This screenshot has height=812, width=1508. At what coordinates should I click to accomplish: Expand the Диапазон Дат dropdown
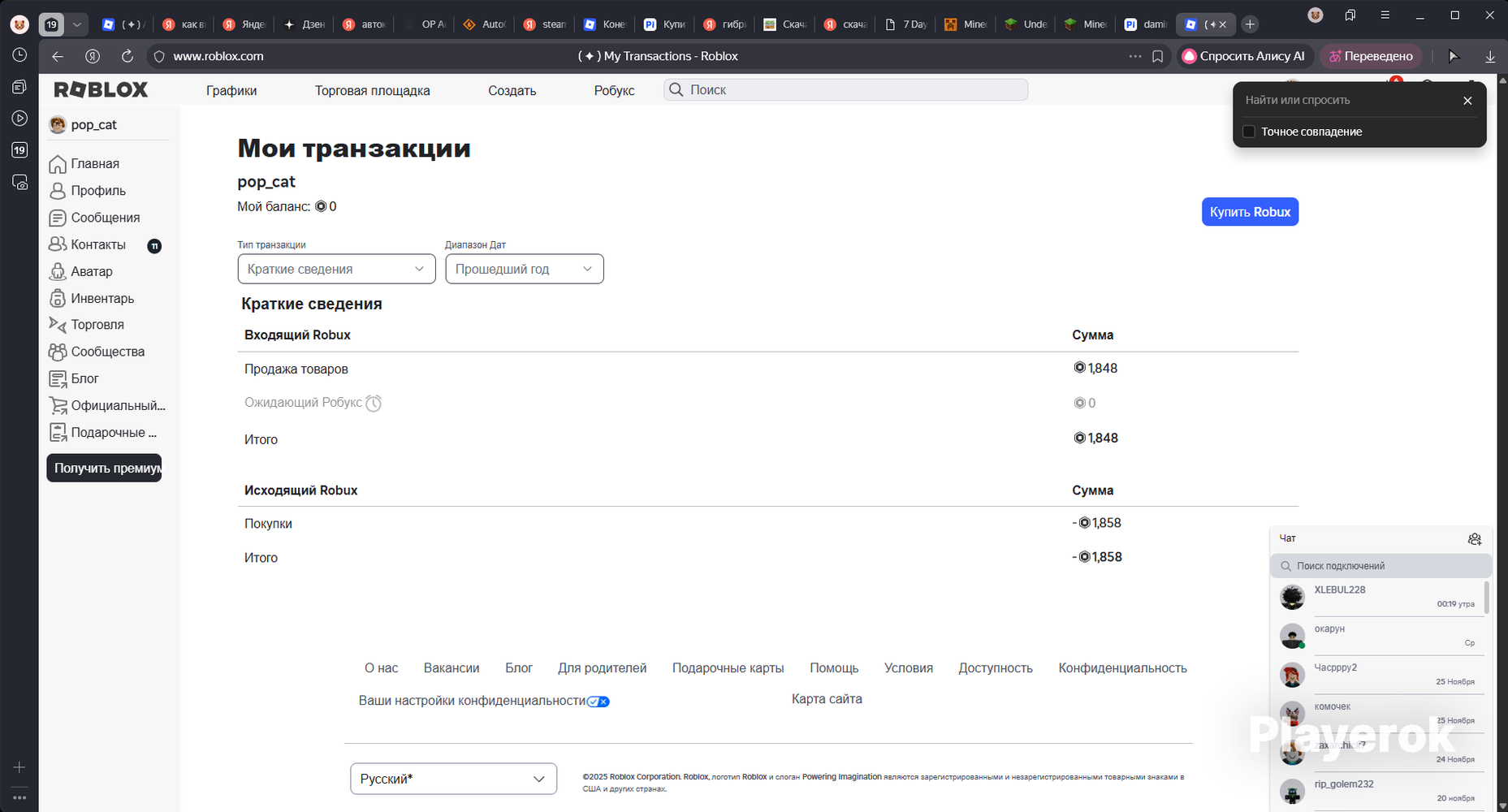pyautogui.click(x=525, y=269)
